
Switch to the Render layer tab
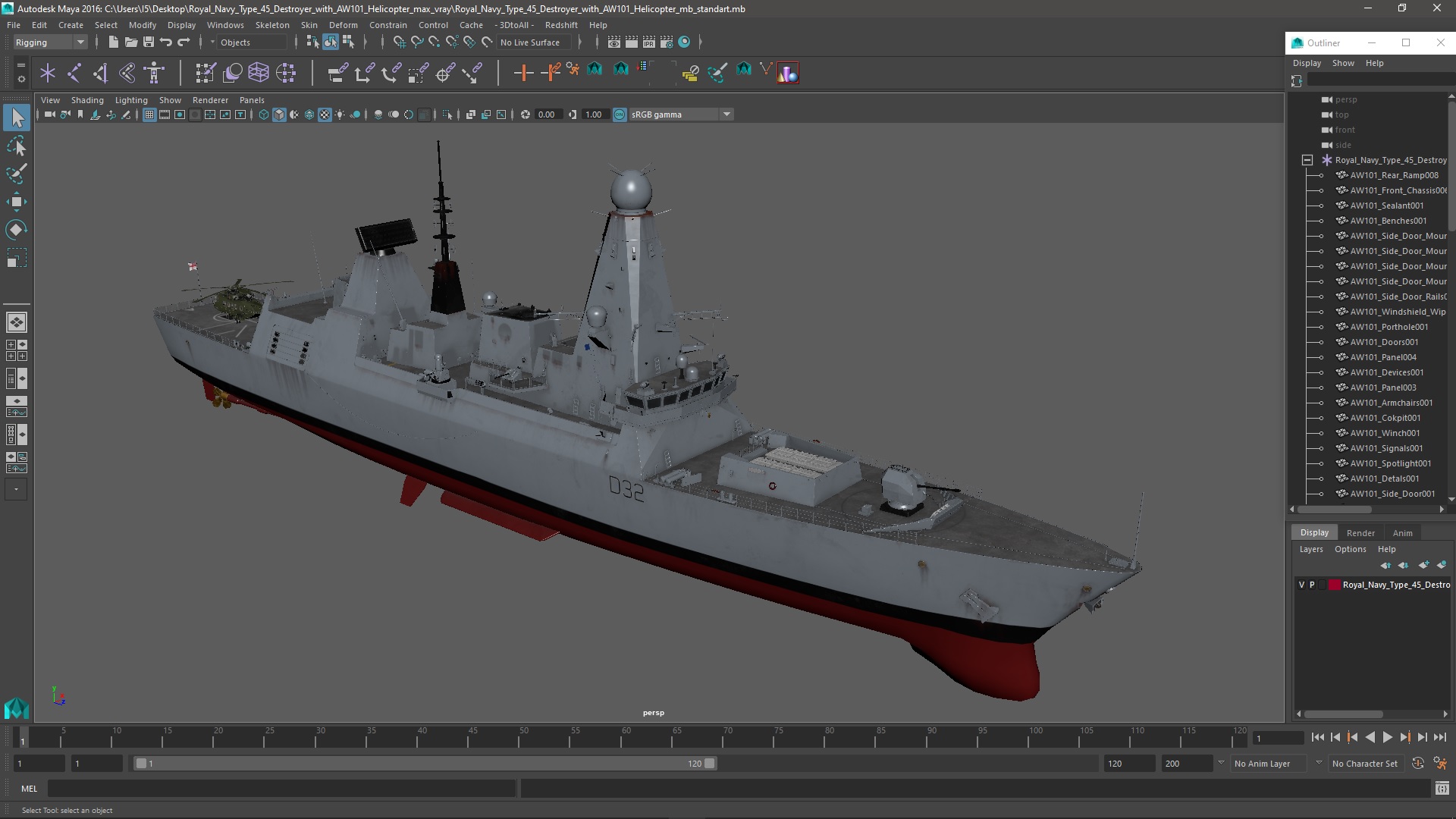1360,533
